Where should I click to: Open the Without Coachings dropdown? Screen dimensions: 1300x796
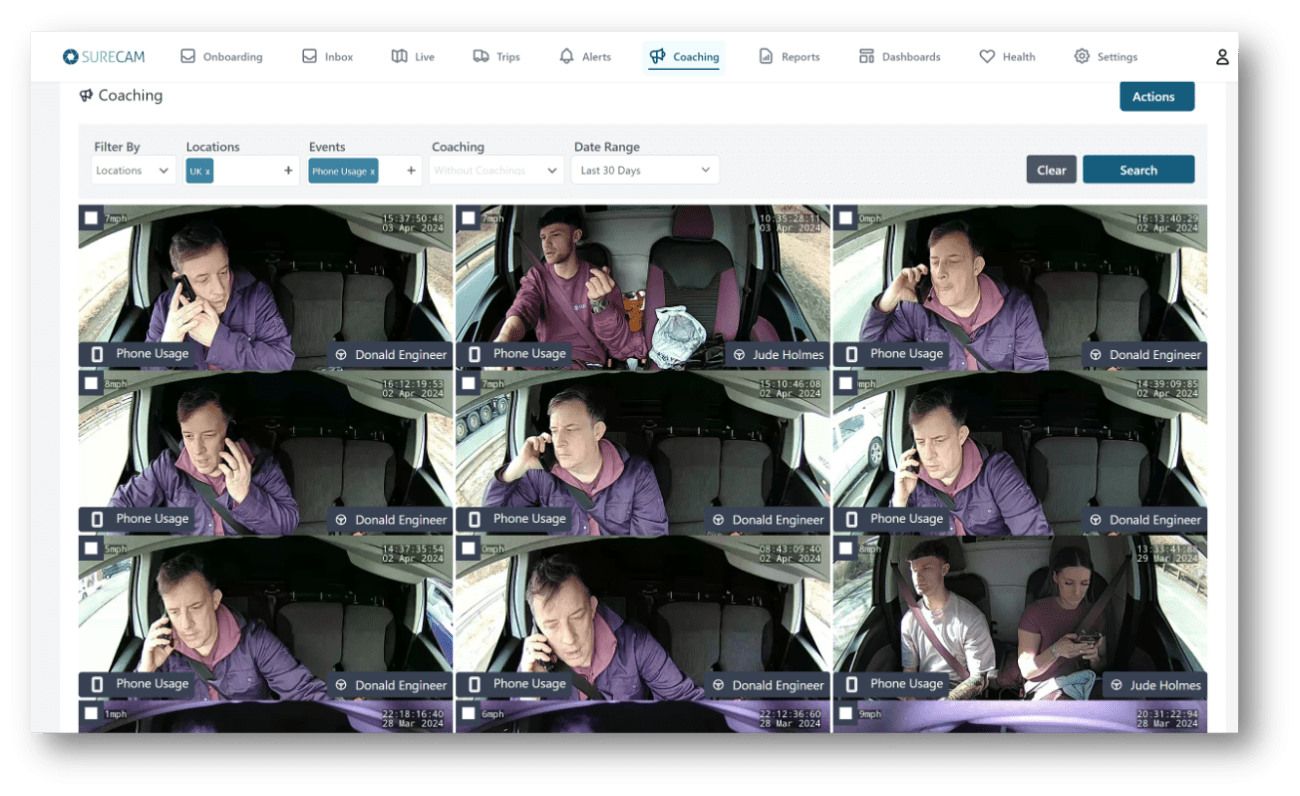[x=497, y=171]
